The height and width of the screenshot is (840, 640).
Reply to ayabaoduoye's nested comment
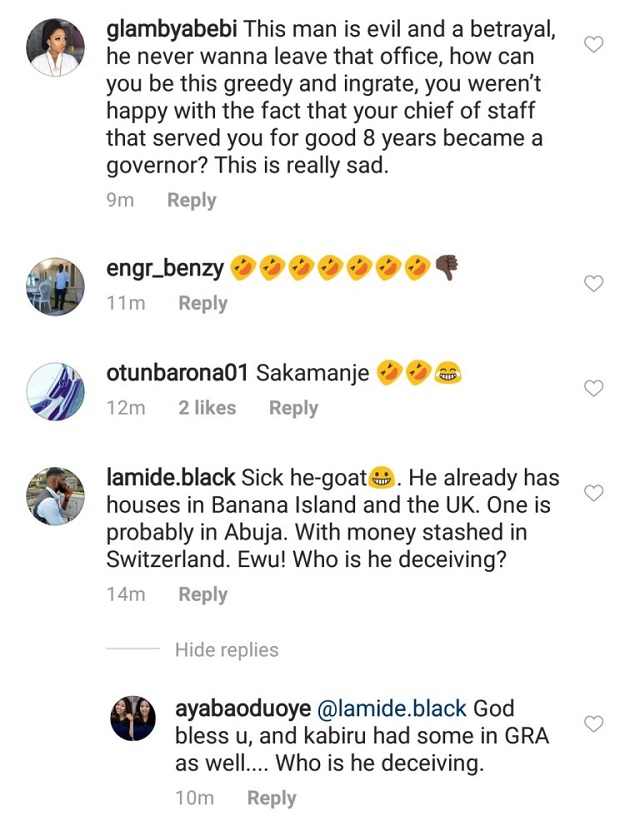point(272,798)
